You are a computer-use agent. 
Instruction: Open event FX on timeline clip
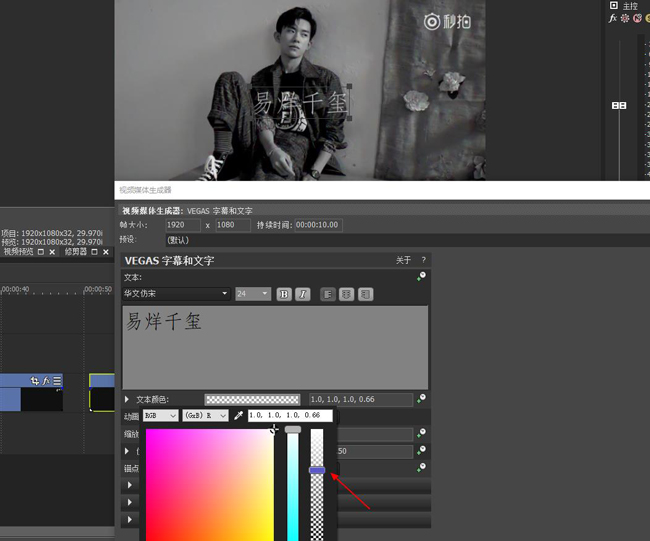pos(46,380)
